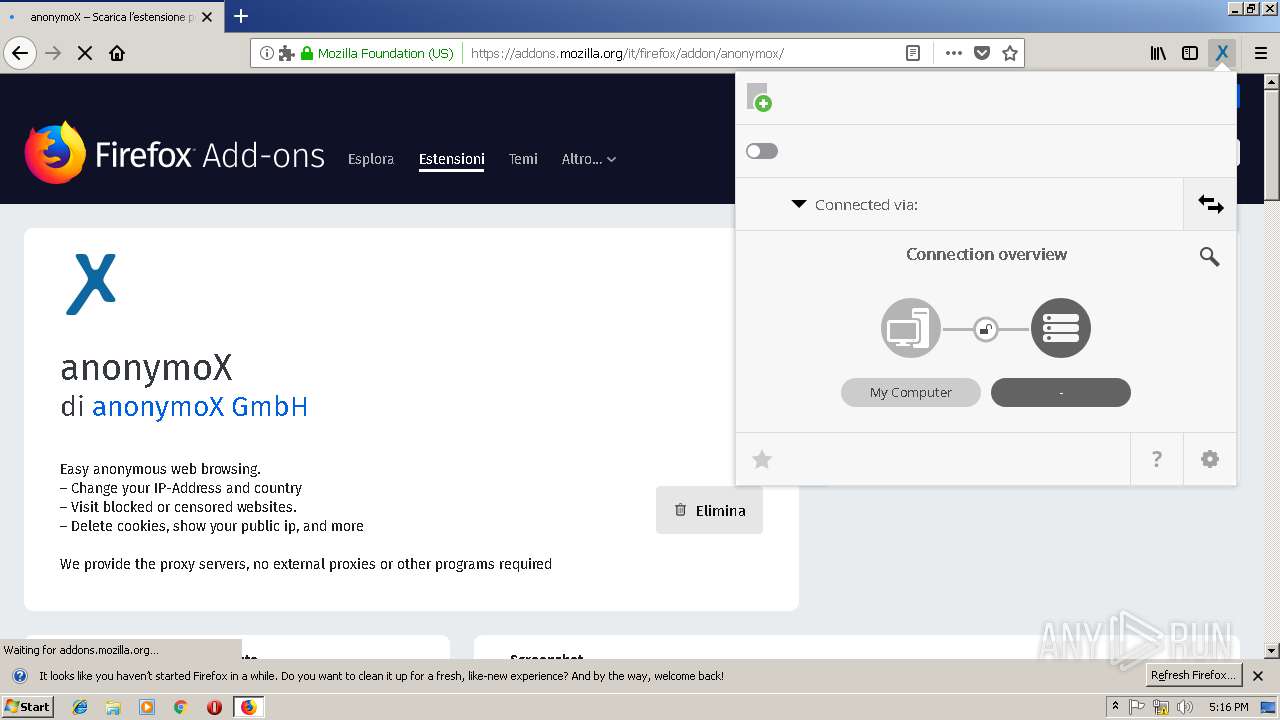The image size is (1280, 720).
Task: Click the green padlock security icon
Action: (307, 53)
